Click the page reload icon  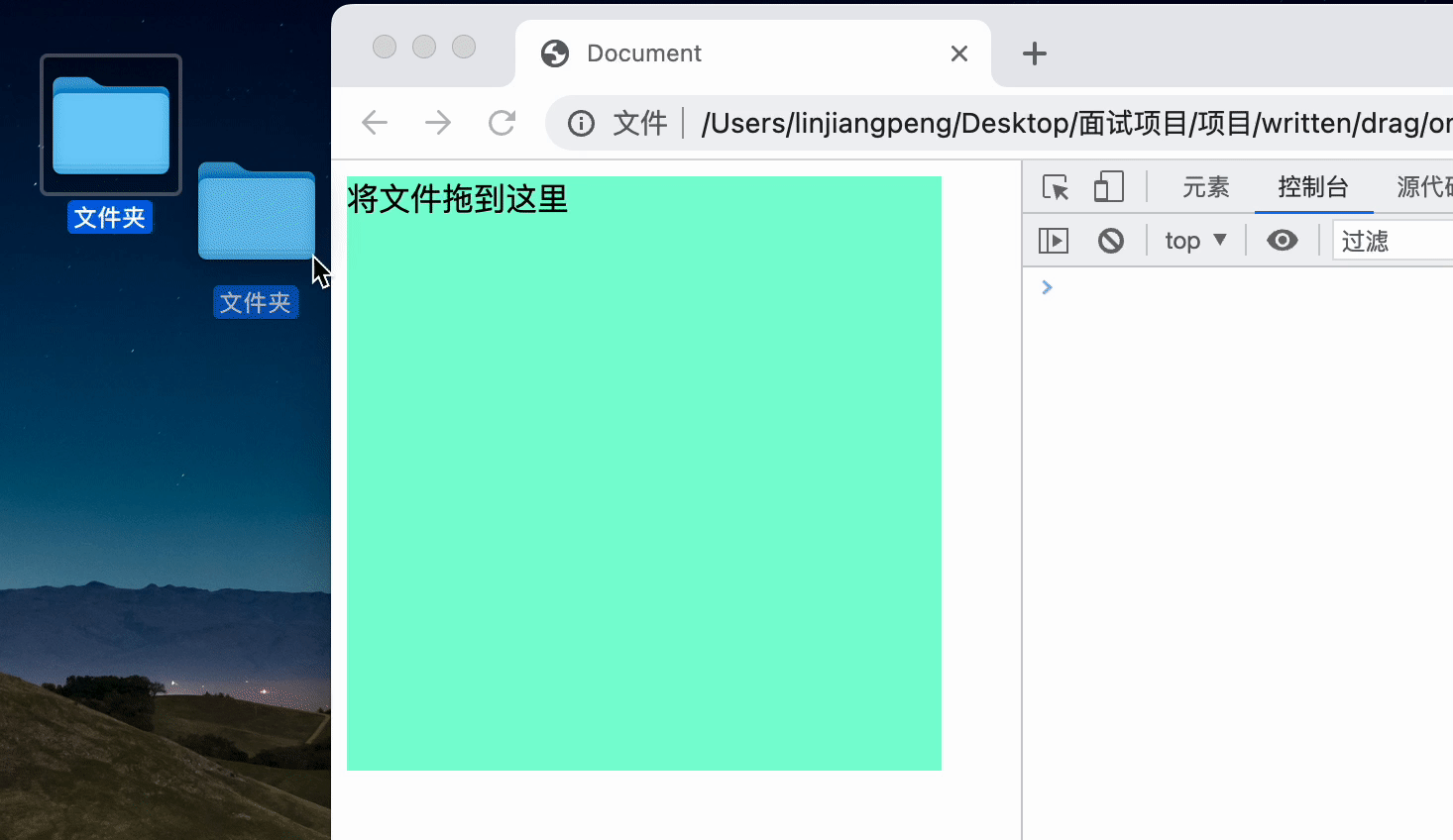point(502,122)
